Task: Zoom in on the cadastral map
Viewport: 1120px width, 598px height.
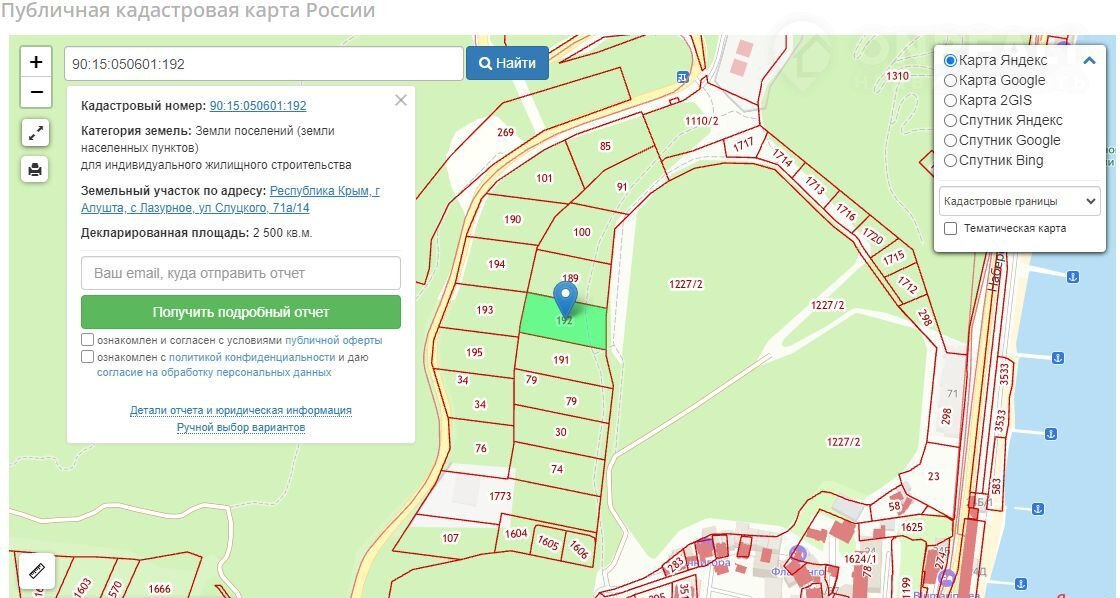Action: 36,62
